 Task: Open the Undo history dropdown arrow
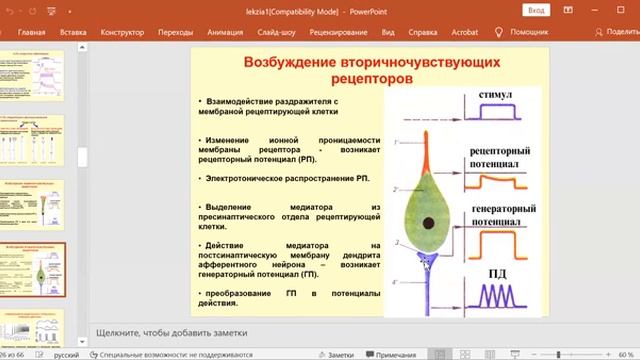pyautogui.click(x=20, y=11)
